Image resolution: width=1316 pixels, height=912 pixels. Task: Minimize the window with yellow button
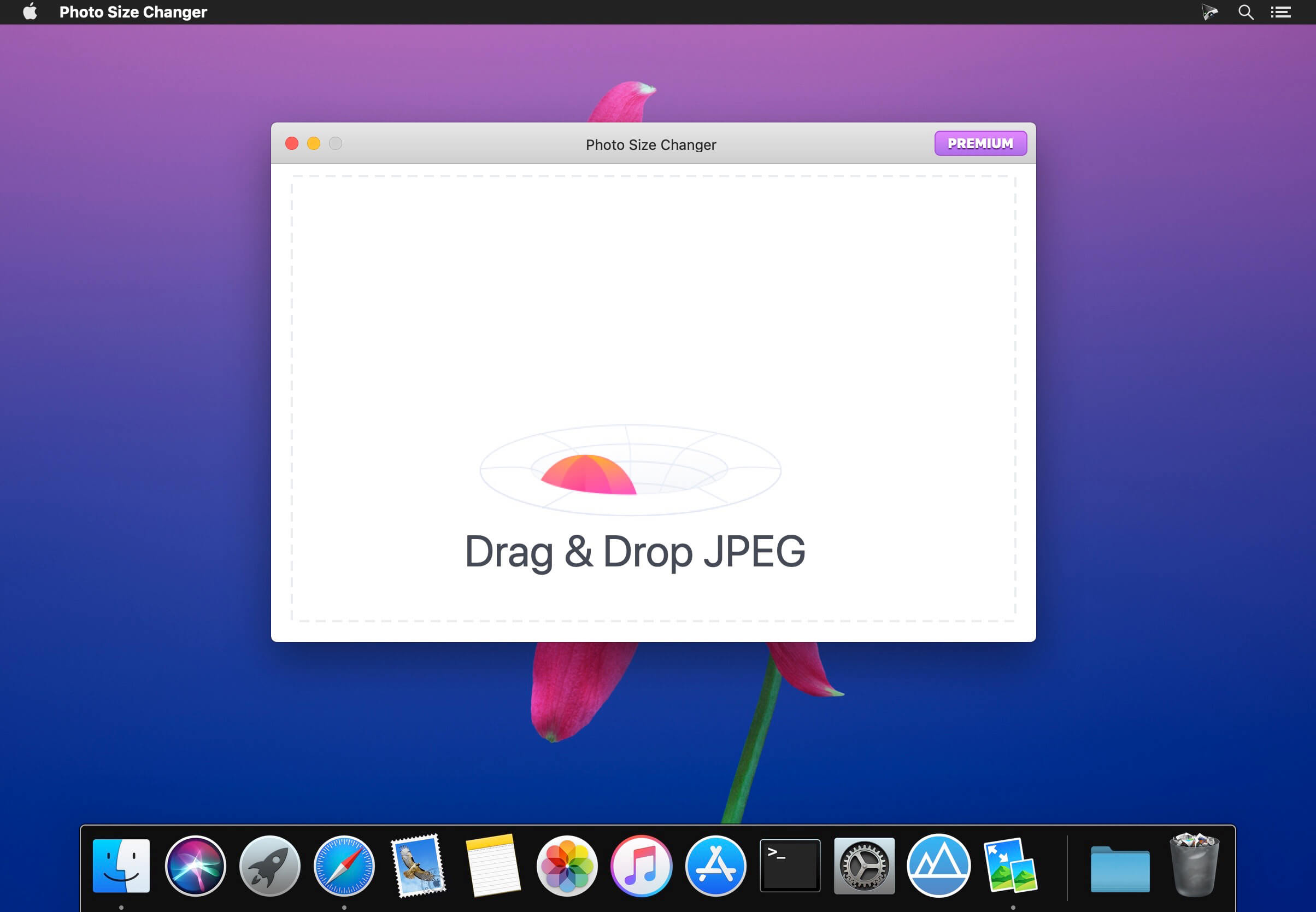pos(314,143)
